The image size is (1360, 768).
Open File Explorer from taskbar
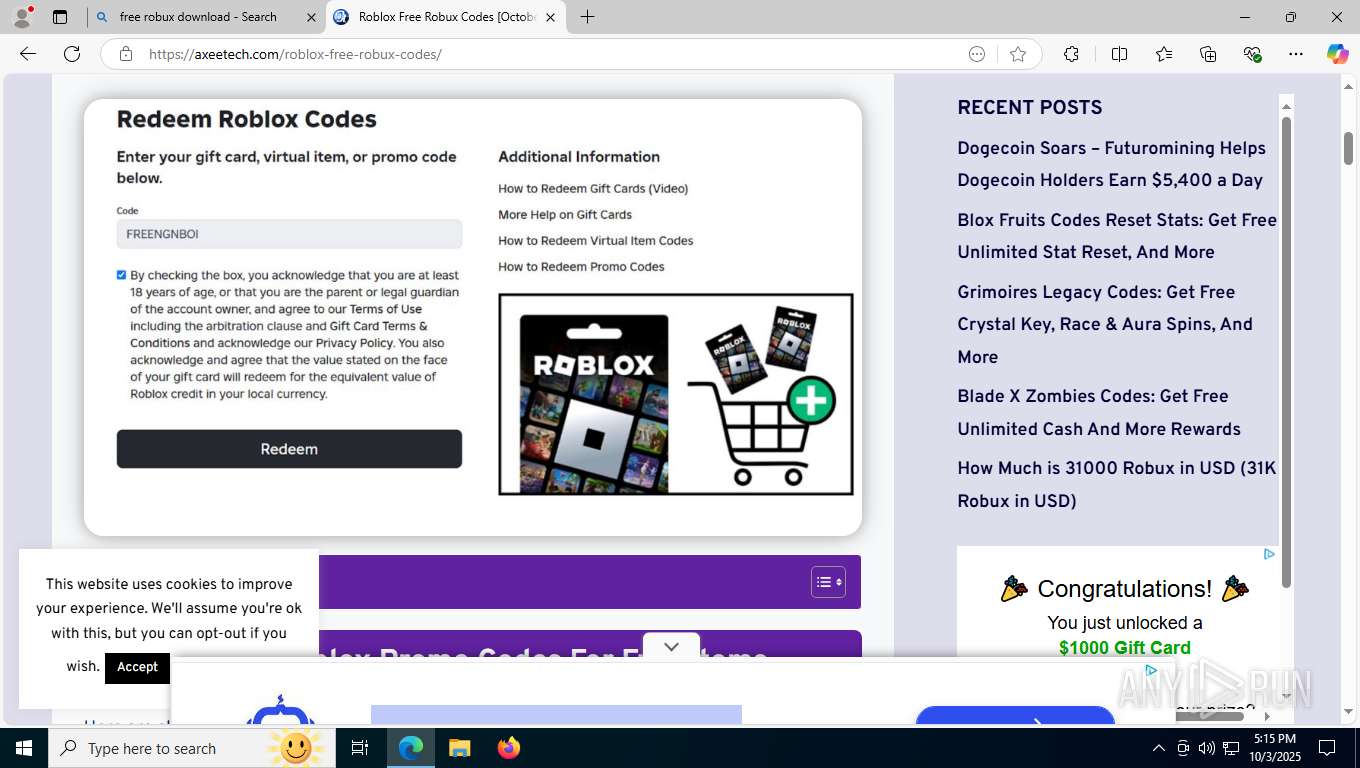[459, 748]
